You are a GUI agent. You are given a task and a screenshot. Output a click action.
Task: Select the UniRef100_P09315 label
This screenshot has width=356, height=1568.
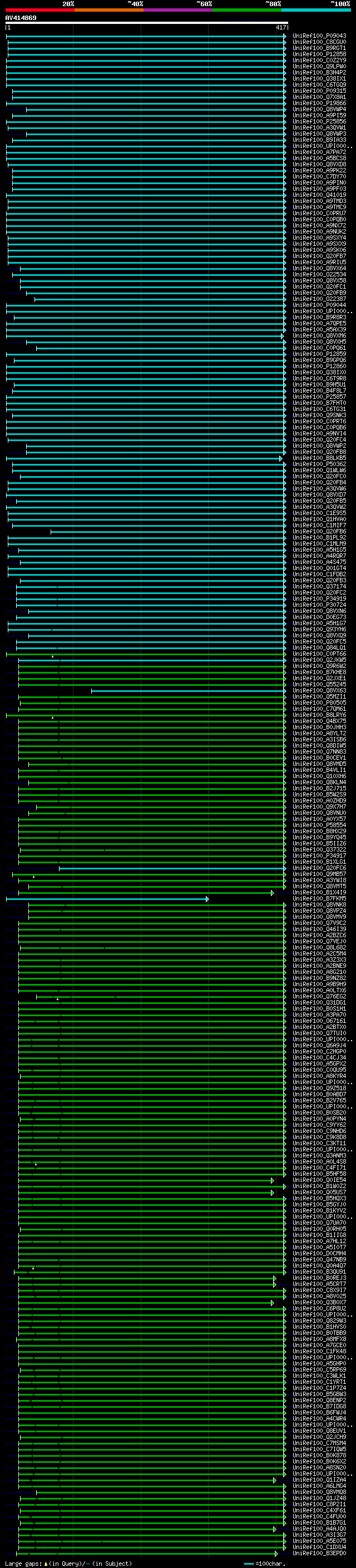(319, 91)
